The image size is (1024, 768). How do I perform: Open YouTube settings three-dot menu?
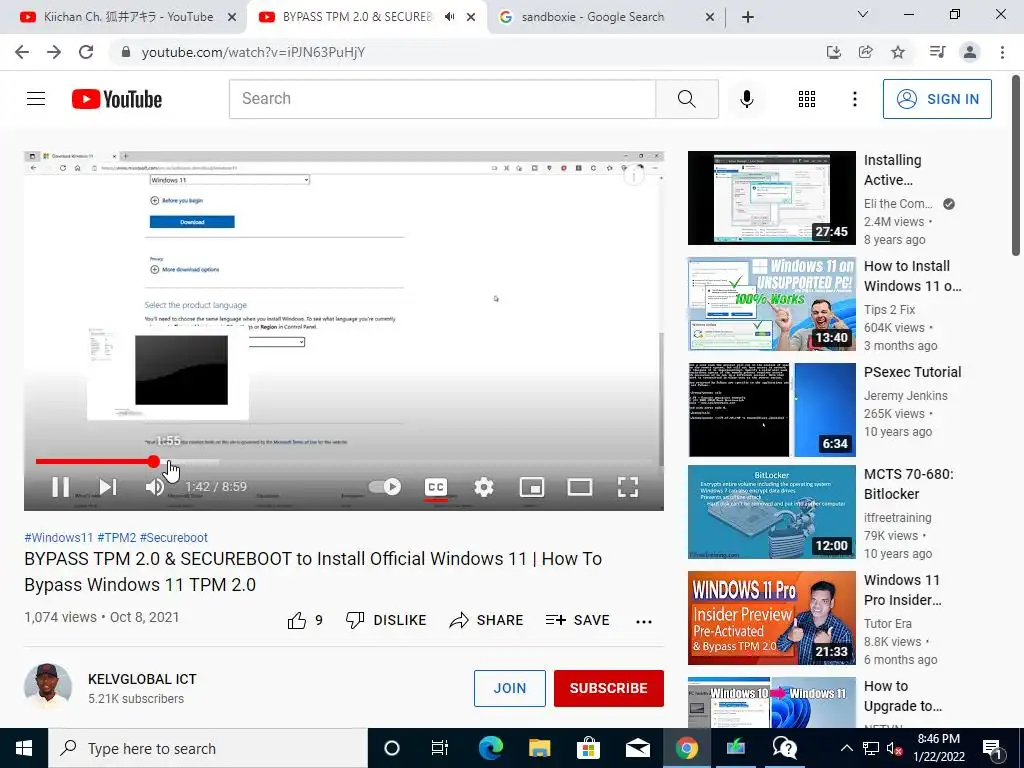pos(855,99)
